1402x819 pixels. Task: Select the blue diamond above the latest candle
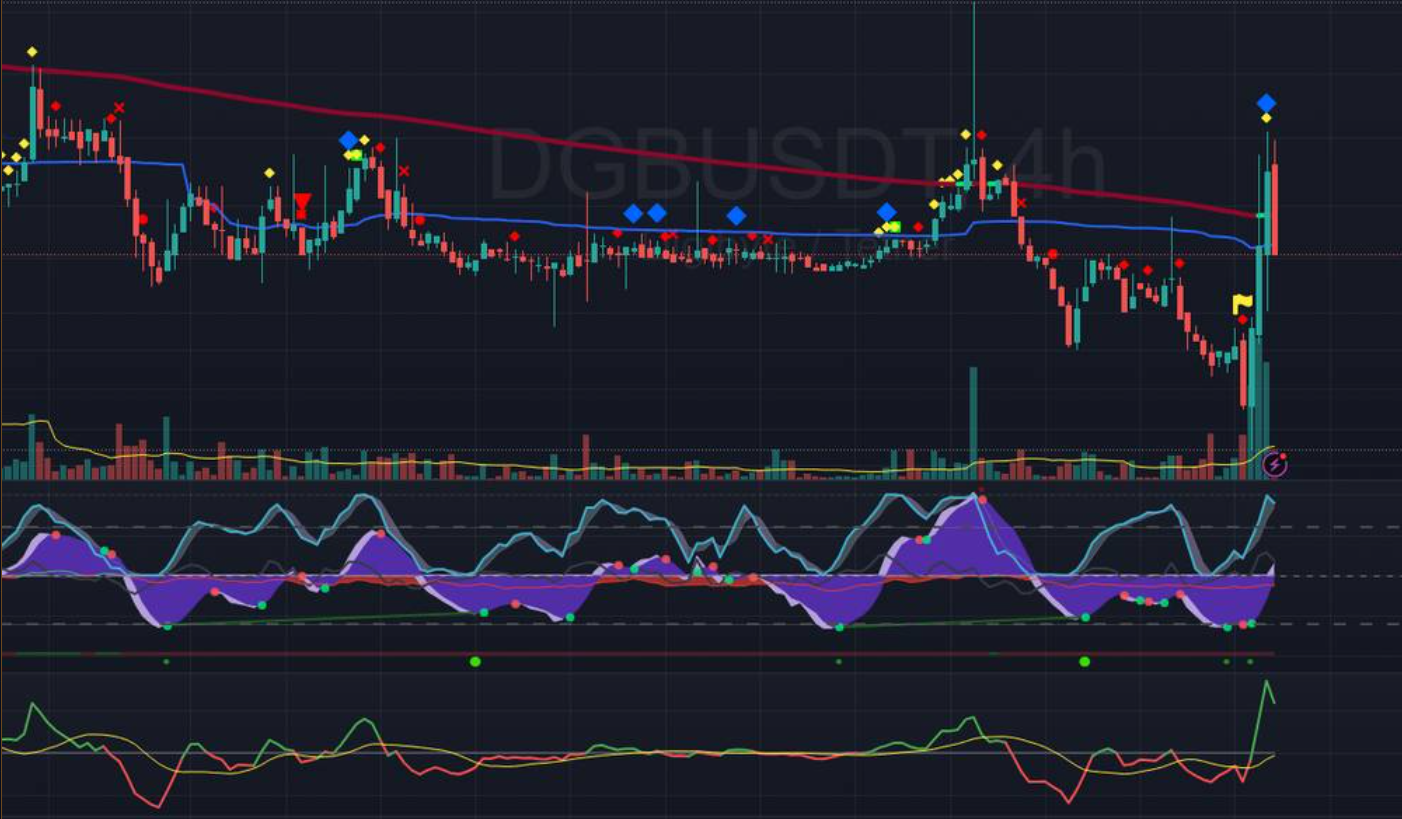[1266, 103]
